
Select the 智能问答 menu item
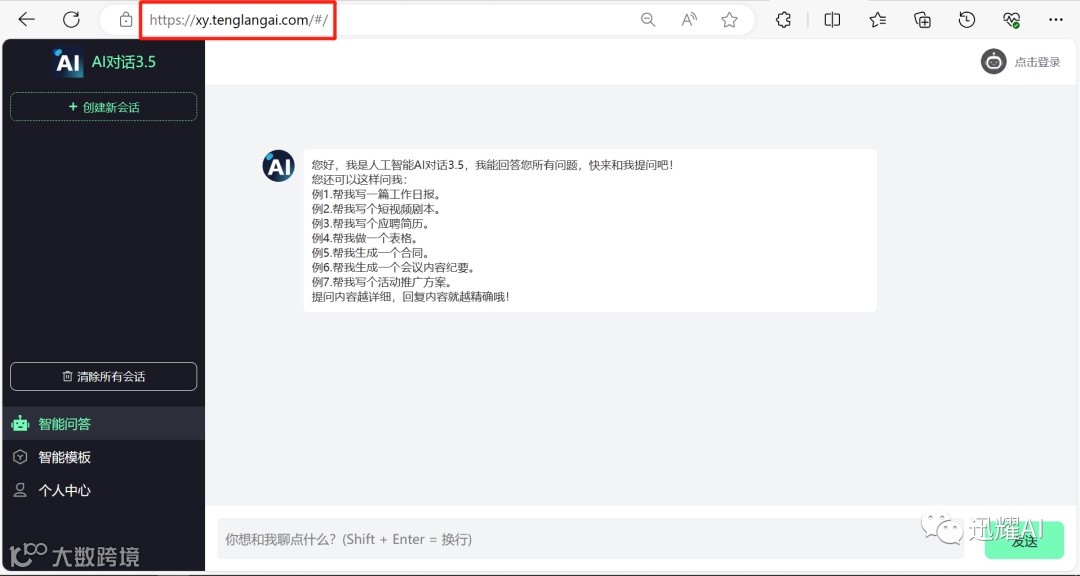[103, 424]
